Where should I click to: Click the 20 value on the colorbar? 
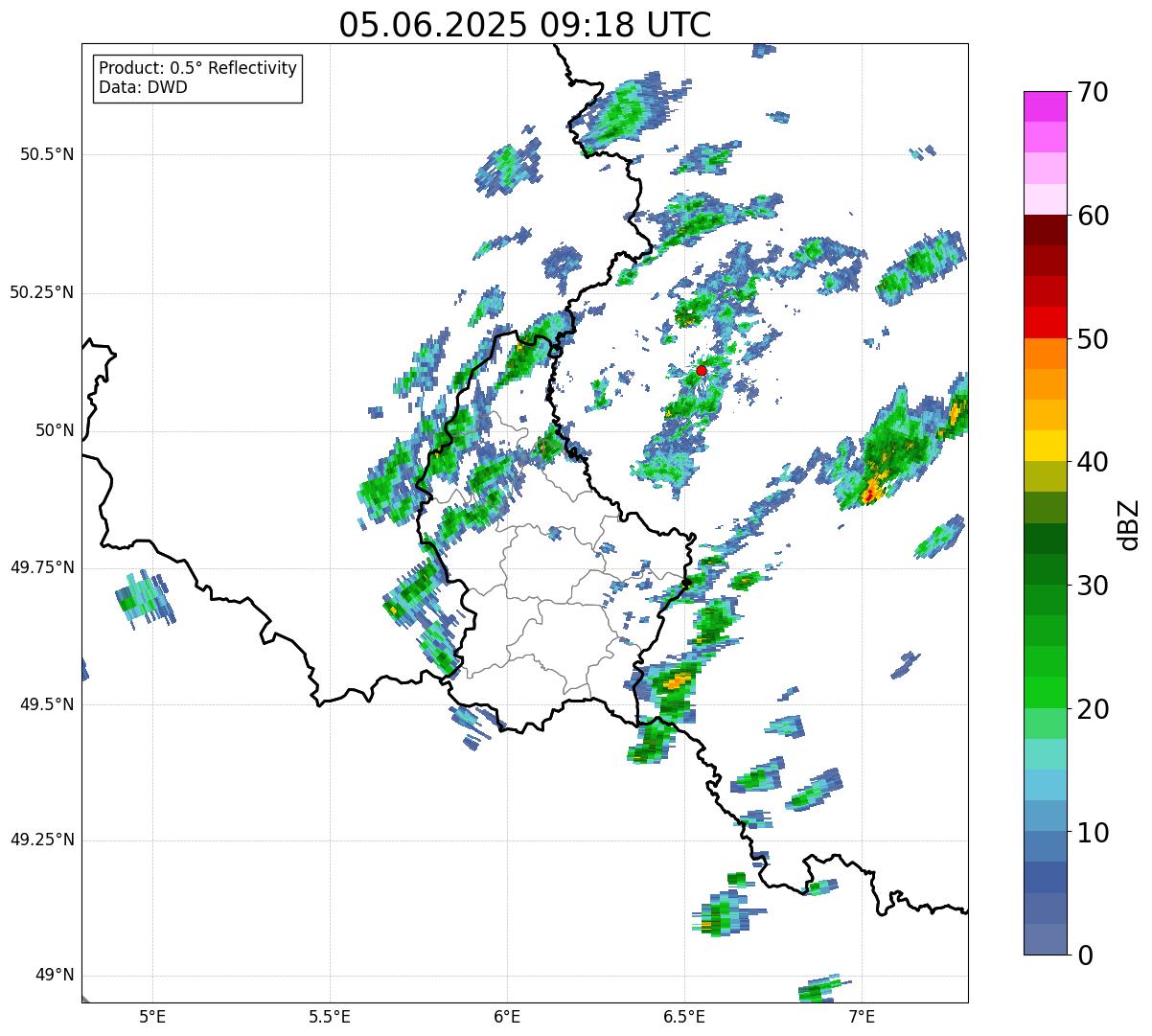(1092, 709)
